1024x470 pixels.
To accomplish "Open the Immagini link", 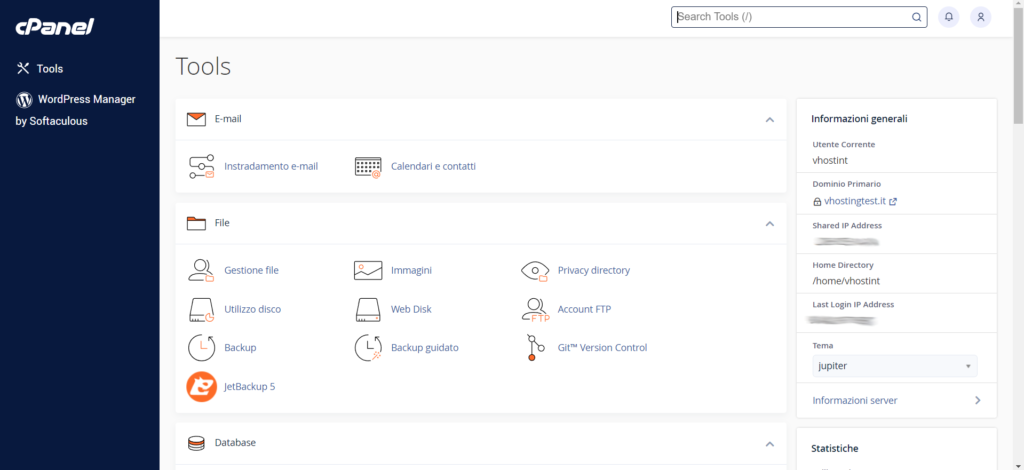I will tap(411, 270).
